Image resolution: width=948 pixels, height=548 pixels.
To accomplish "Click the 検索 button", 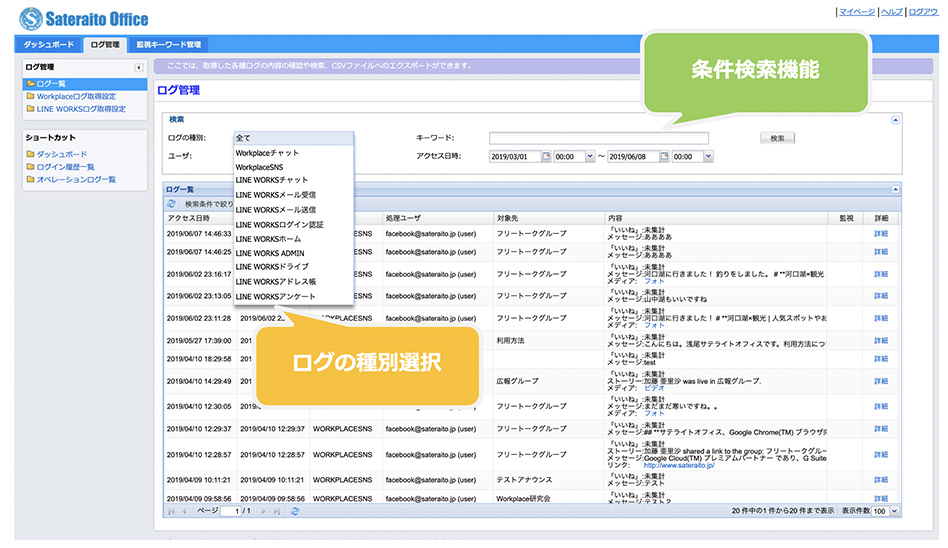I will click(777, 138).
